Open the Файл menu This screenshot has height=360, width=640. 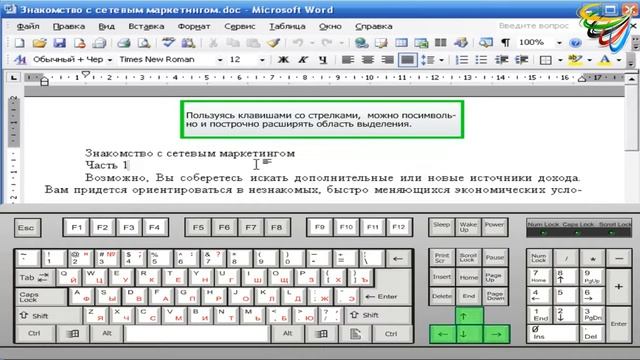(28, 26)
